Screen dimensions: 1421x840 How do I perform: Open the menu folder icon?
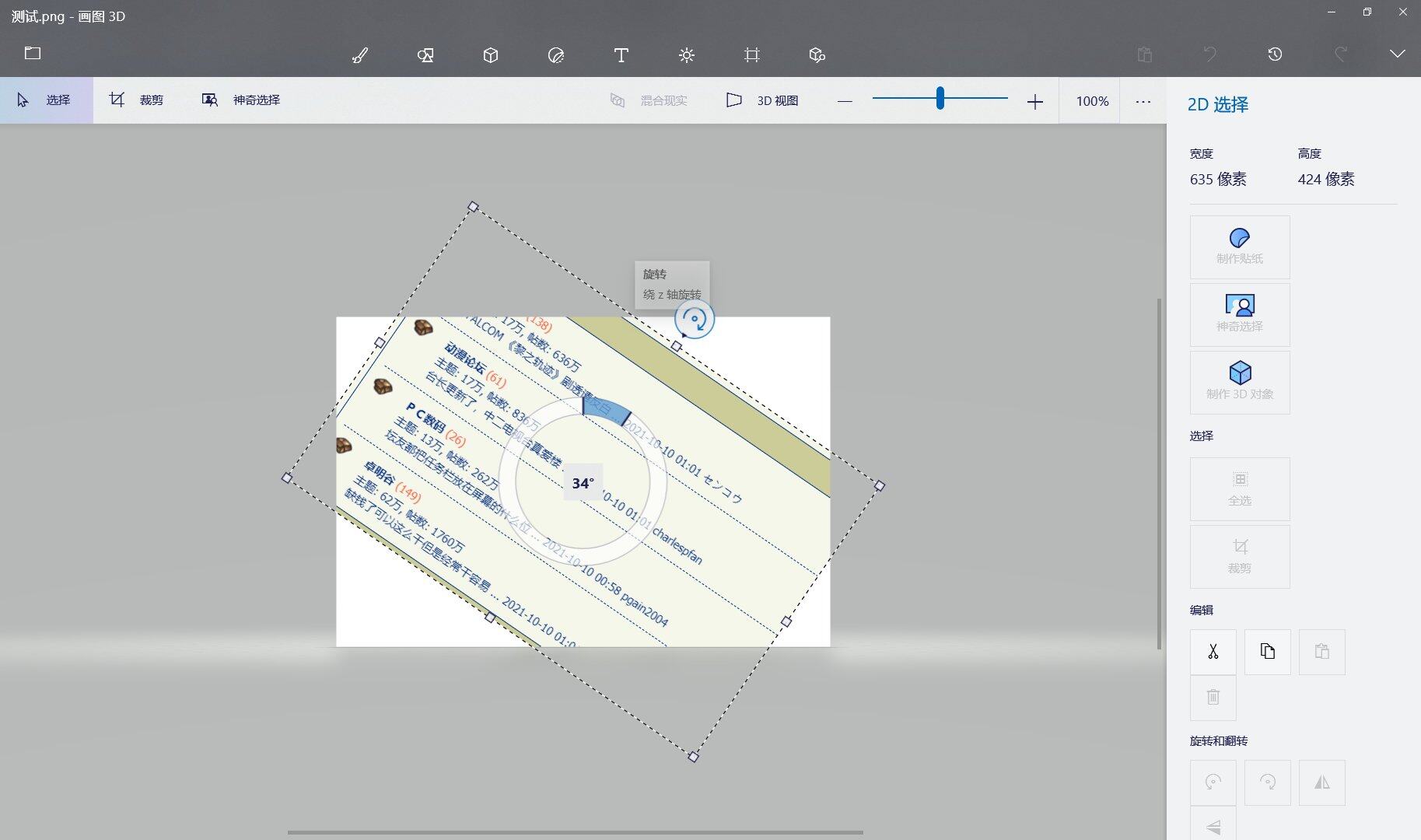33,54
